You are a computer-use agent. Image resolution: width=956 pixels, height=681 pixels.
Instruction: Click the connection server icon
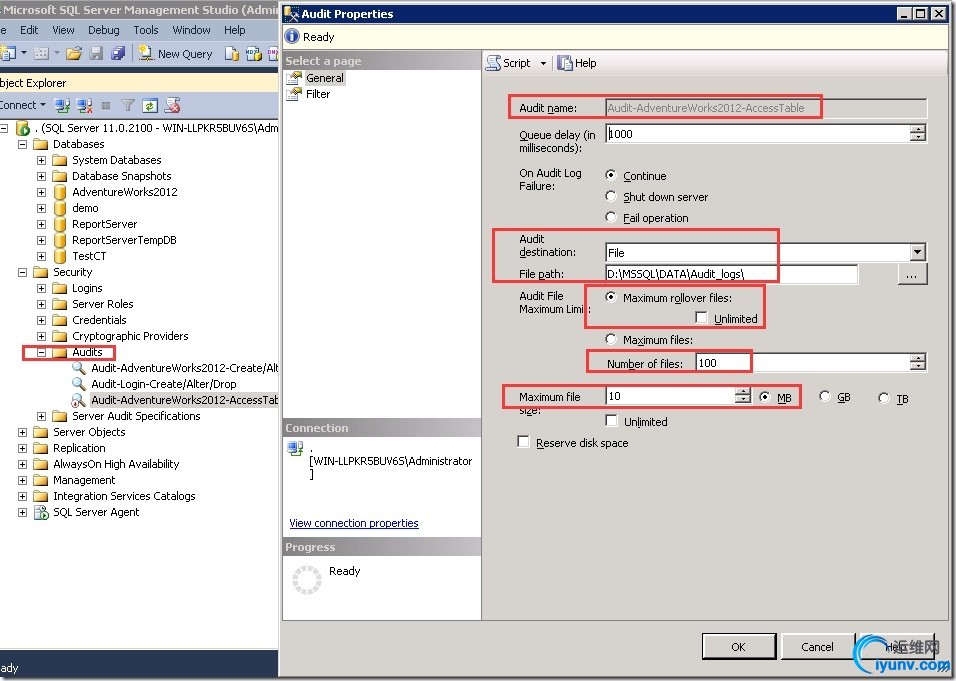295,448
